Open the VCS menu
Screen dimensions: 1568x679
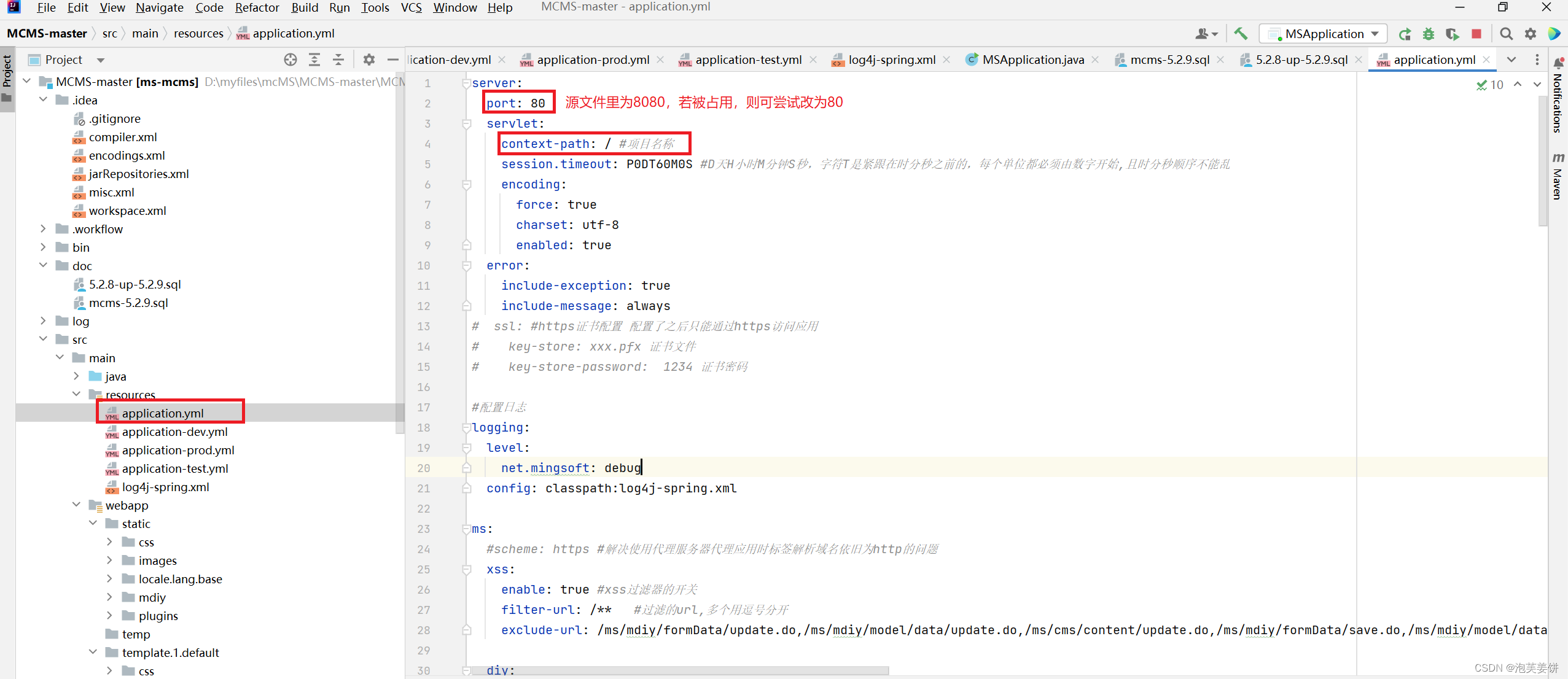(x=410, y=8)
